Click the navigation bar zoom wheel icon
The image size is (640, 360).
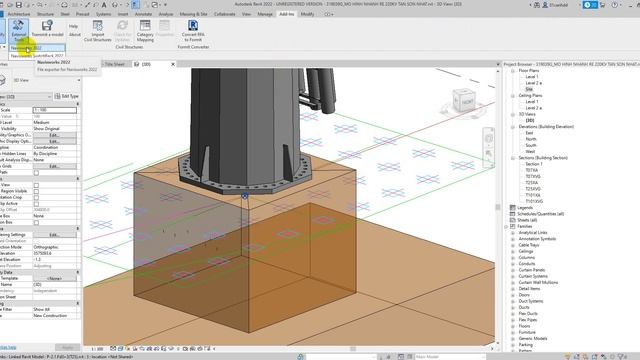click(489, 139)
